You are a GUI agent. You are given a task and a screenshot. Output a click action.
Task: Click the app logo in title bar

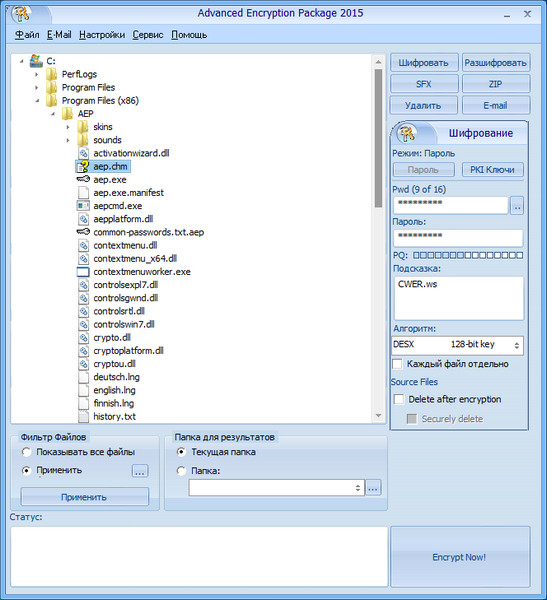point(22,14)
